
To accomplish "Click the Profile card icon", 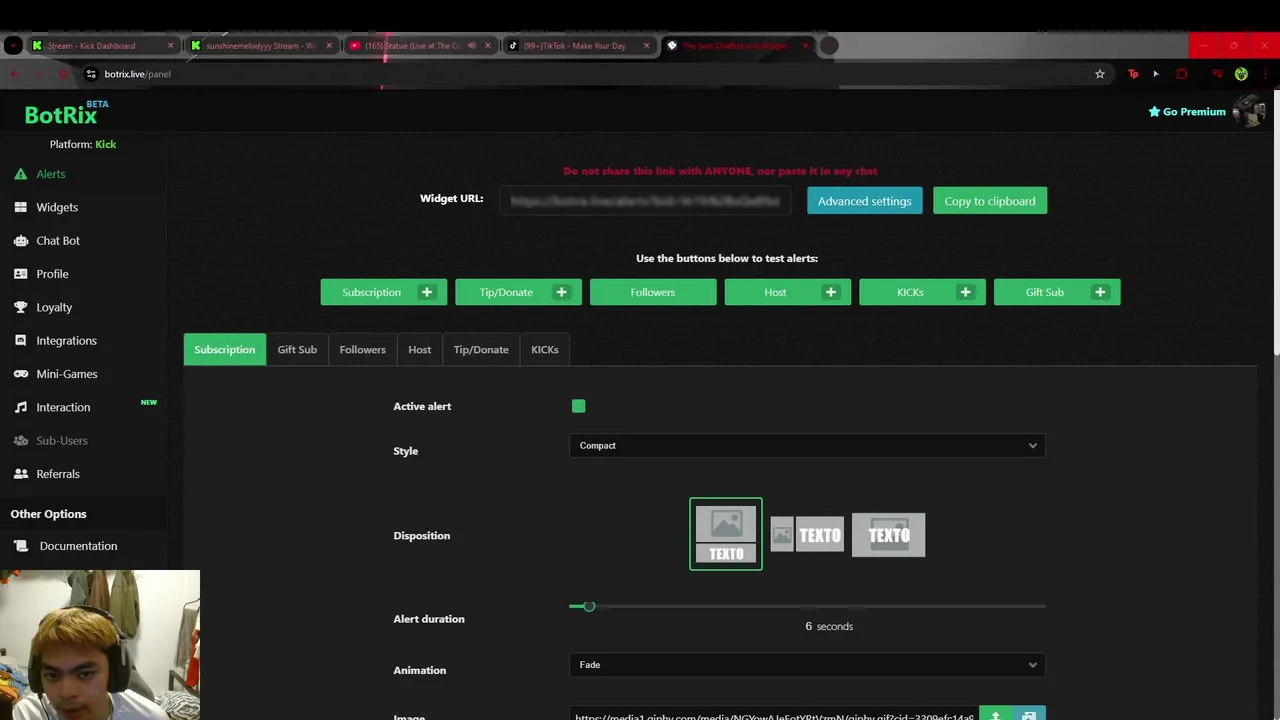I will pos(20,274).
